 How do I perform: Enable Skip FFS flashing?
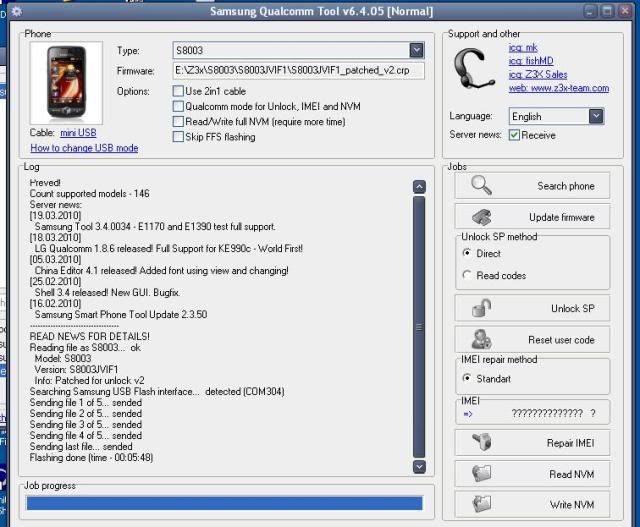(x=178, y=137)
